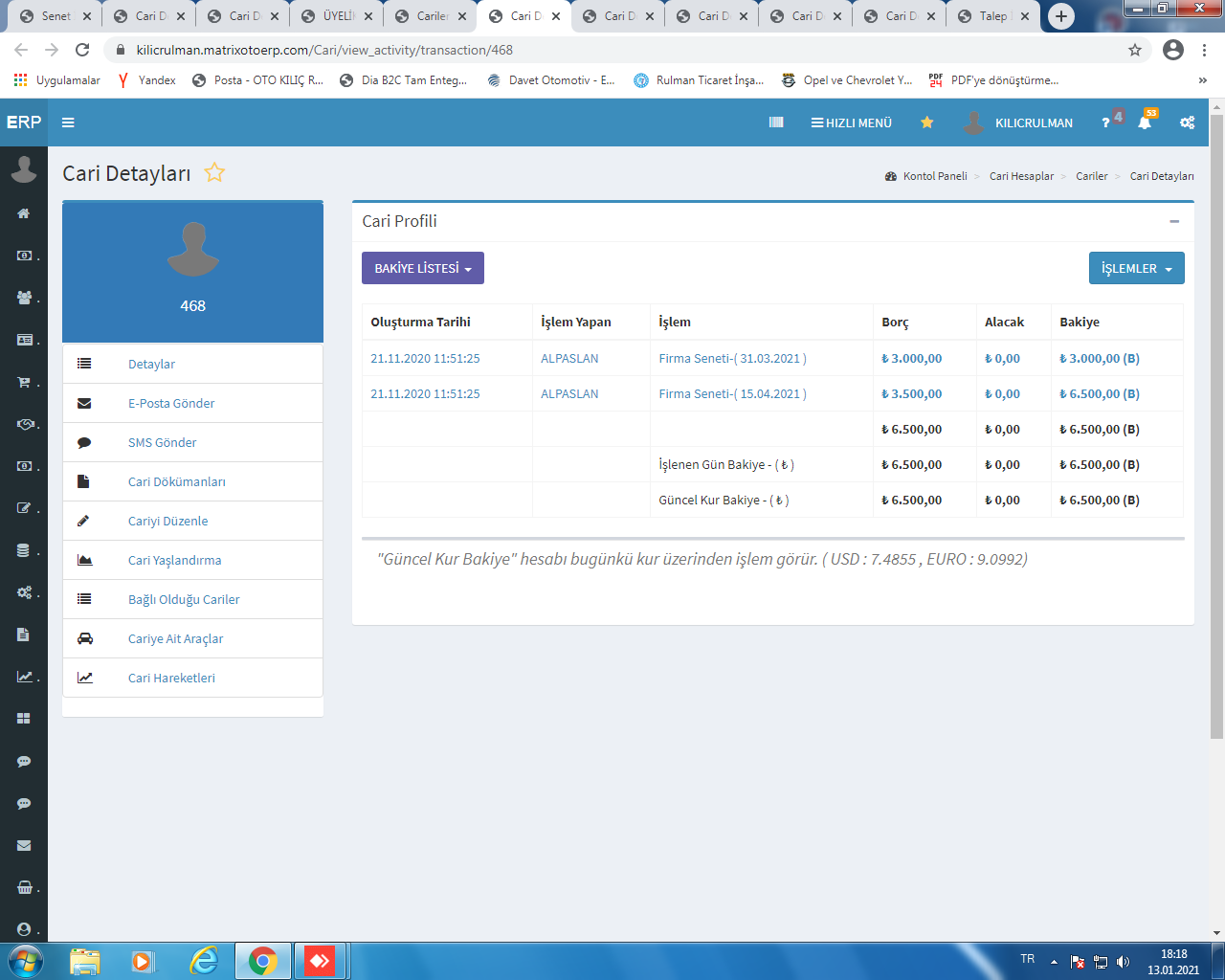Bookmark this page with Chrome star
The width and height of the screenshot is (1225, 980).
pyautogui.click(x=1135, y=50)
